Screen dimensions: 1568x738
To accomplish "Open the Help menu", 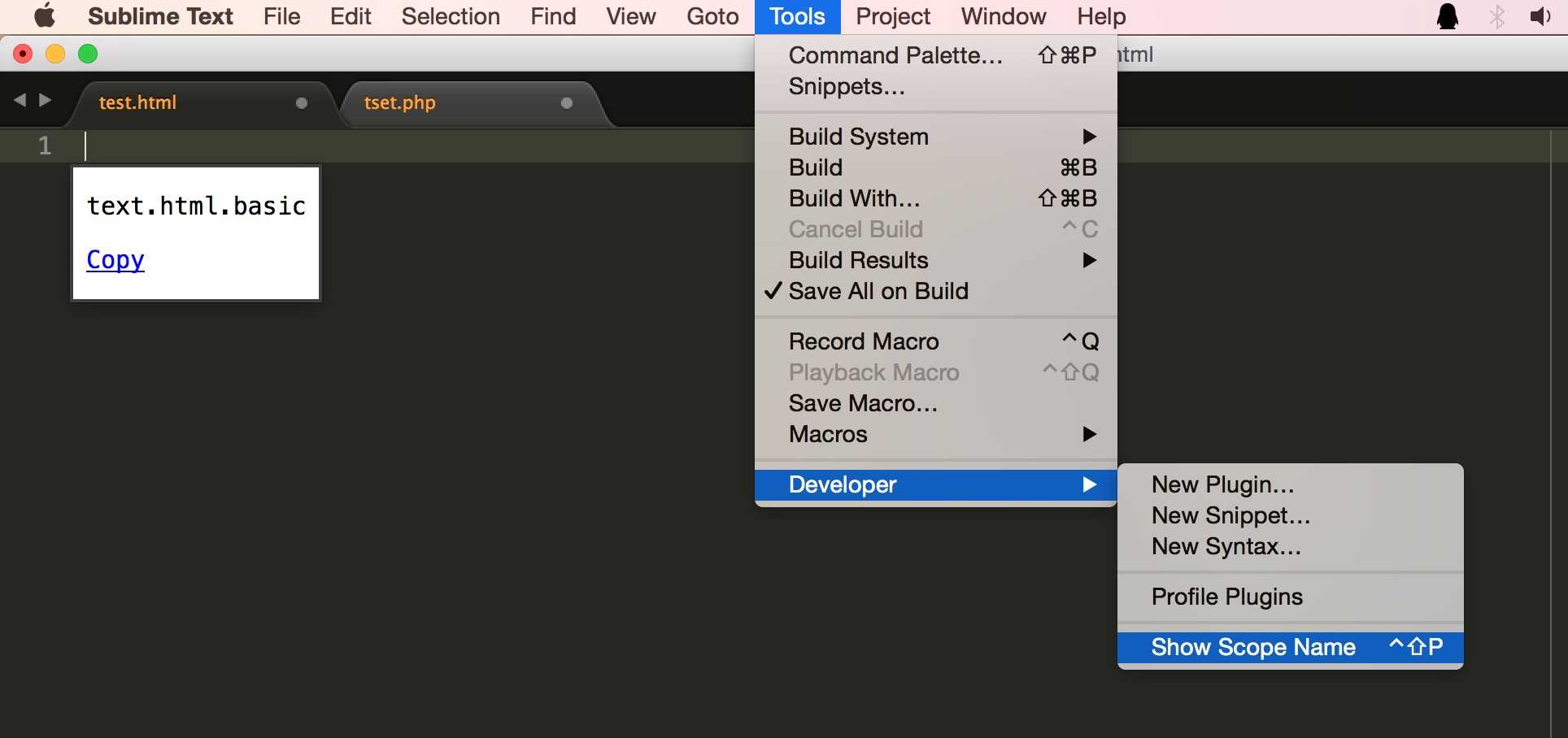I will coord(1101,16).
